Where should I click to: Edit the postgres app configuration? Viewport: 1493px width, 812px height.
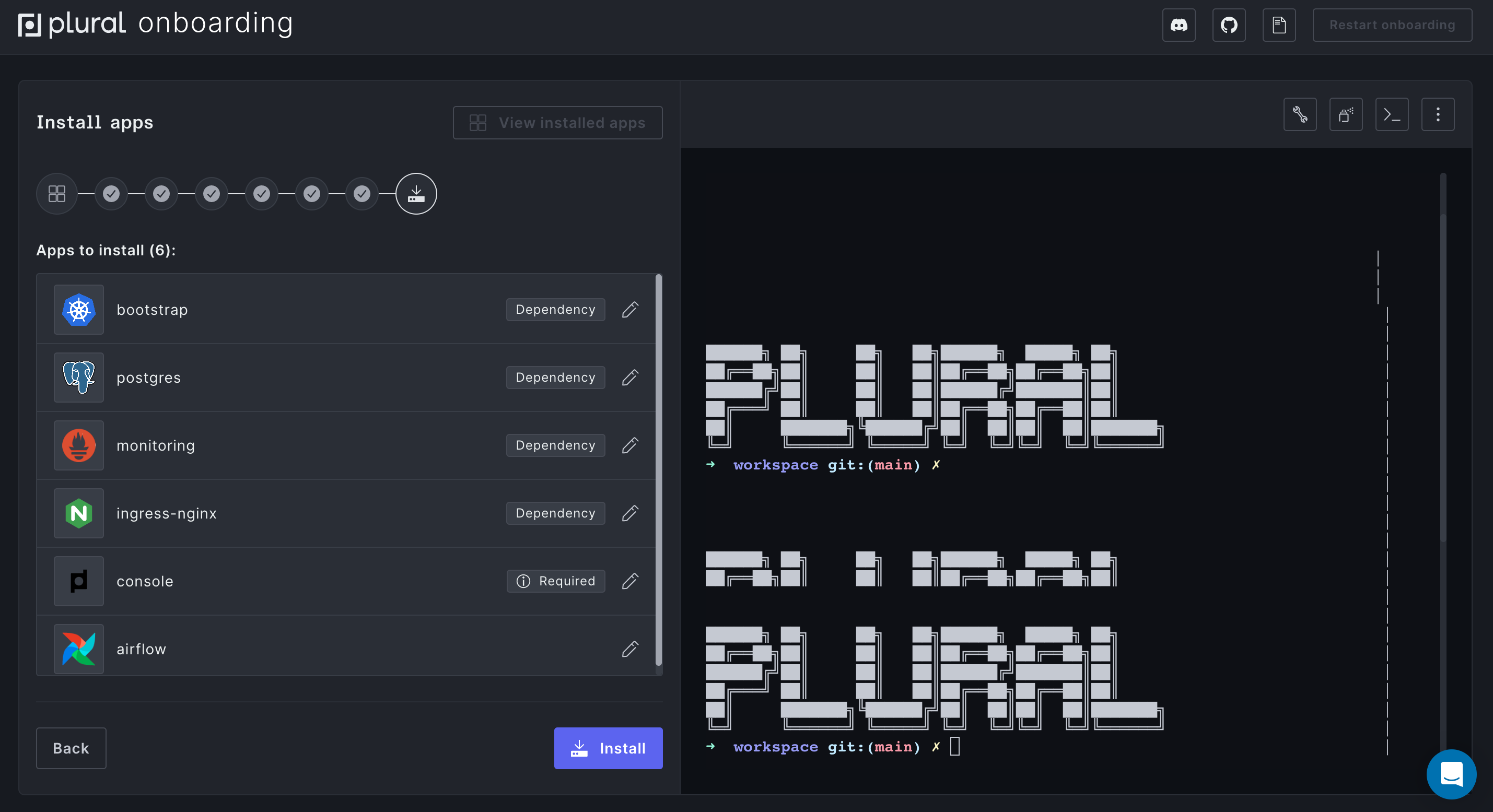coord(630,378)
